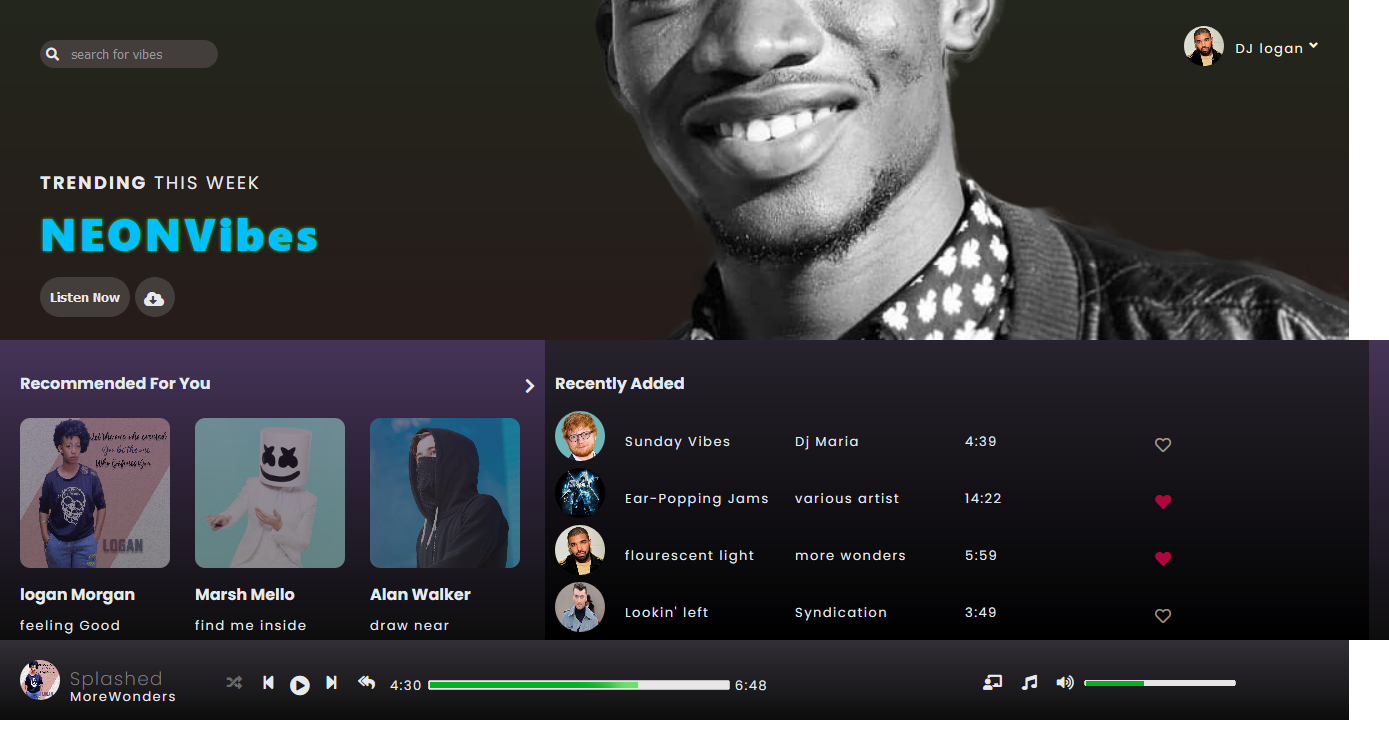The image size is (1389, 730).
Task: Seek within the song progress bar
Action: 579,685
